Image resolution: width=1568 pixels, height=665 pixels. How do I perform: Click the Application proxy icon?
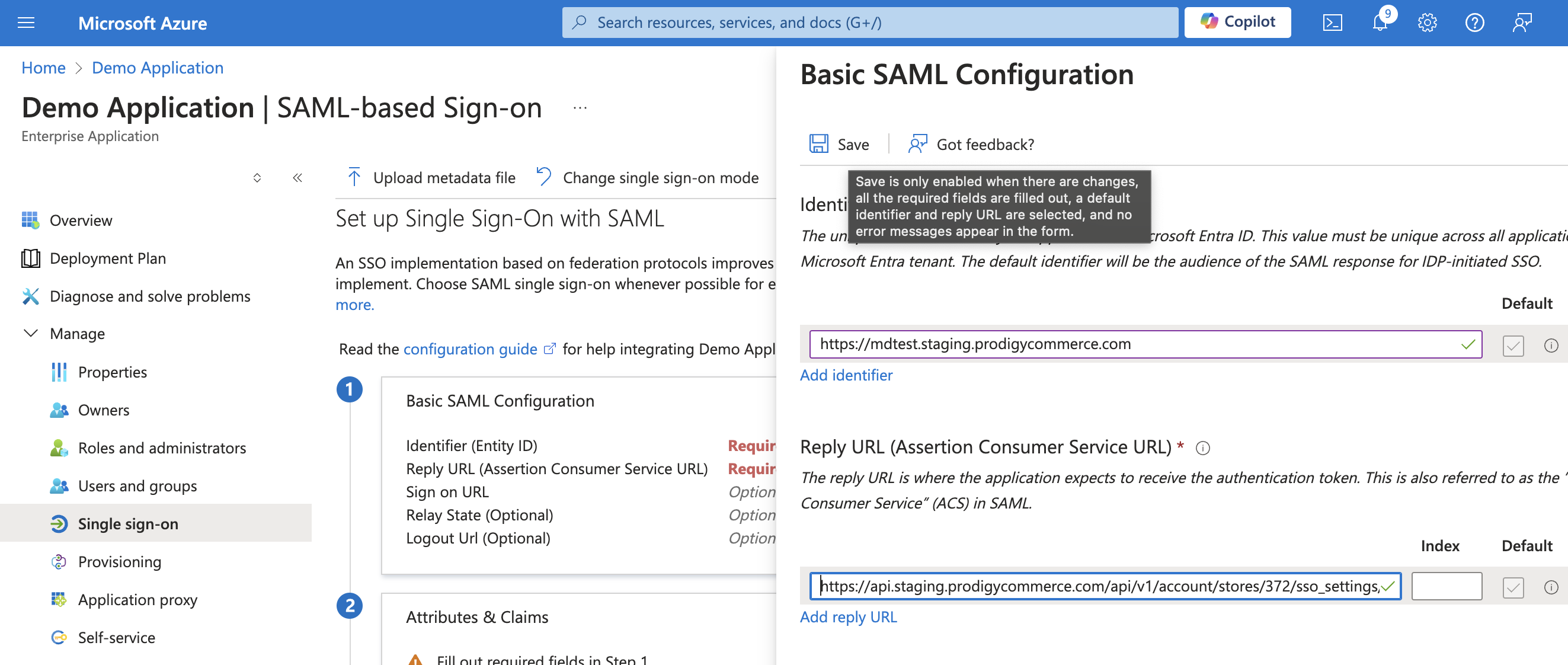click(x=59, y=599)
